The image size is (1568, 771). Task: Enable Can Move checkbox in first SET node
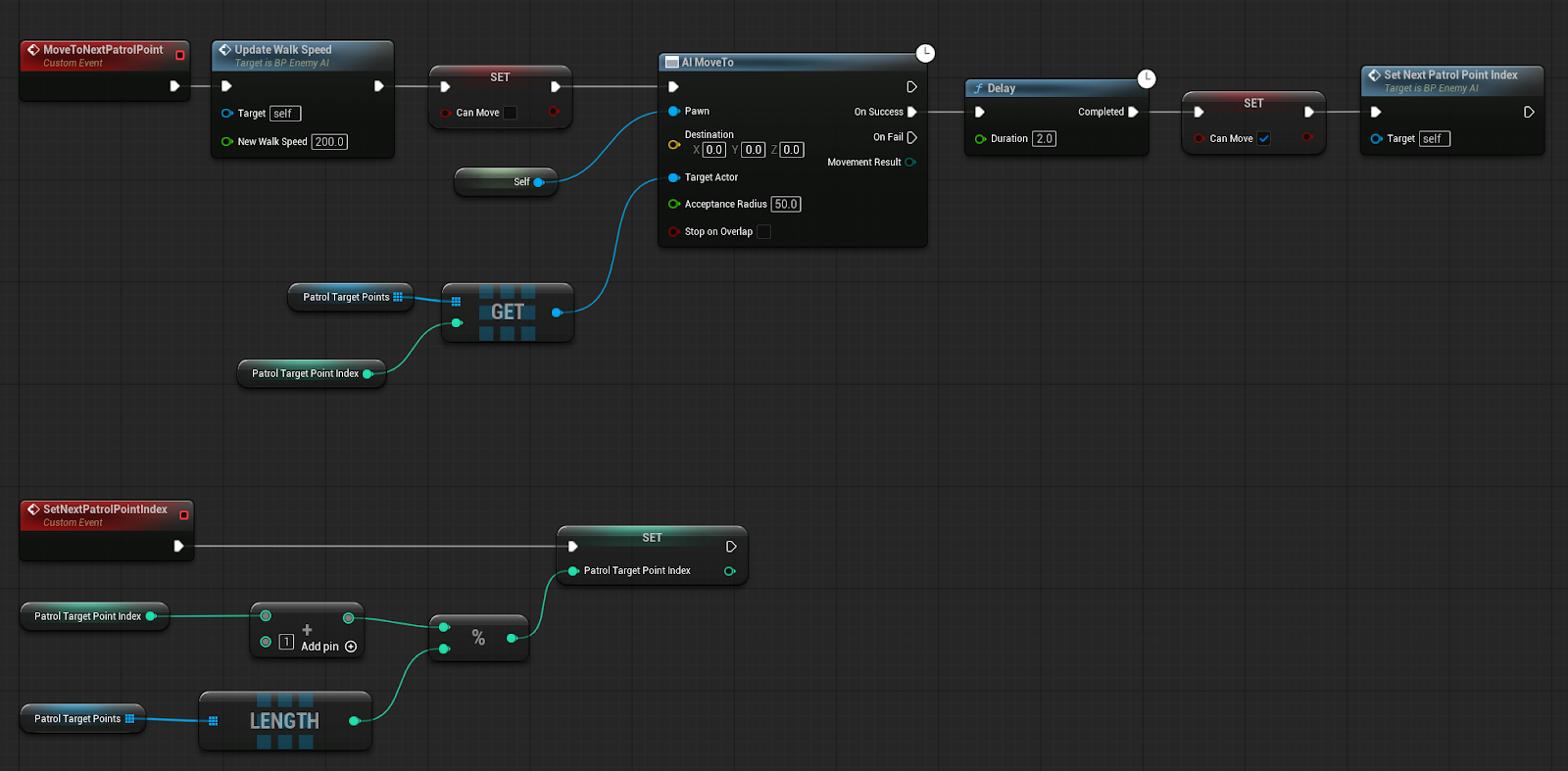pyautogui.click(x=510, y=113)
